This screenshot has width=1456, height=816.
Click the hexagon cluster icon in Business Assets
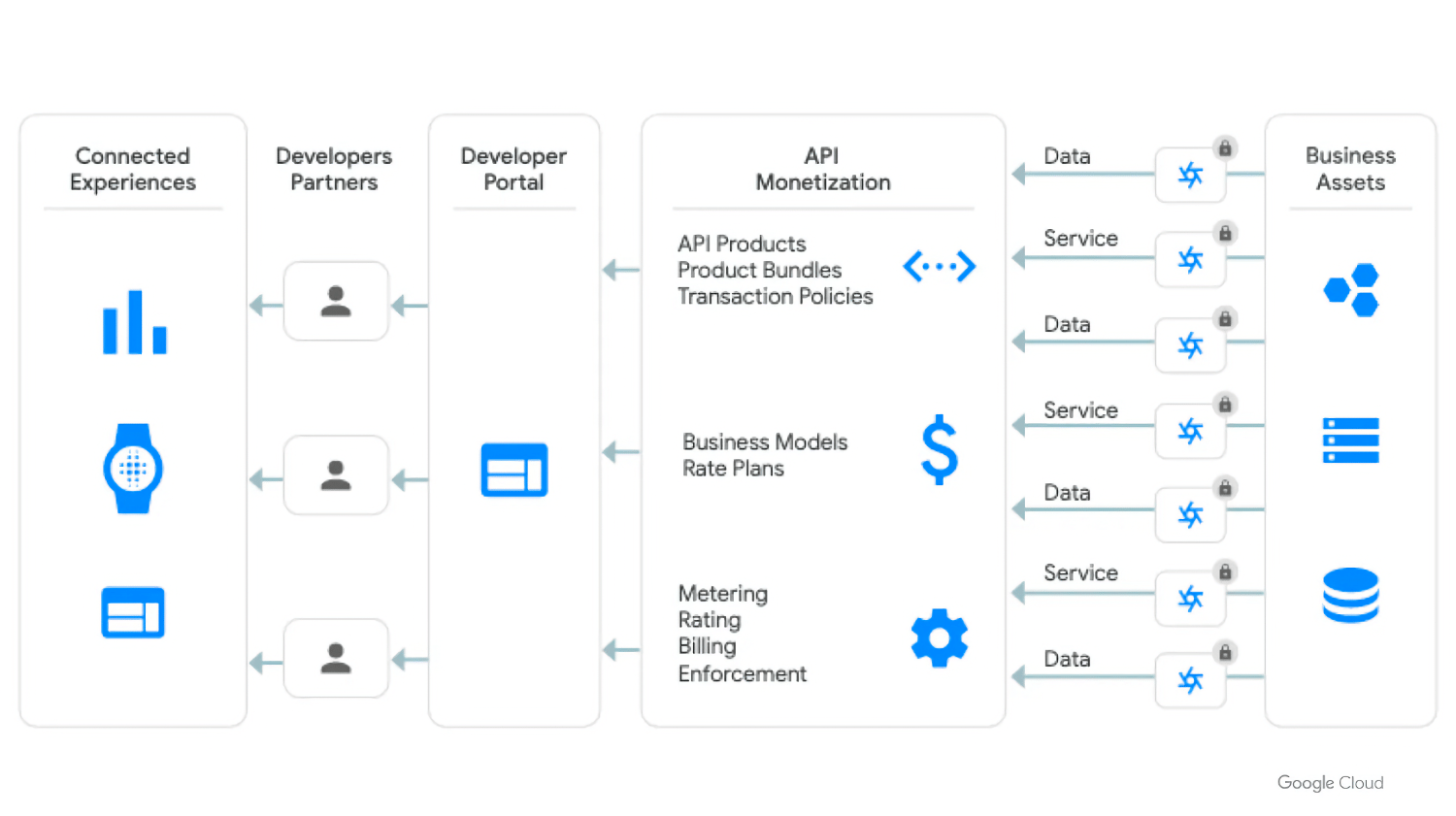pos(1351,290)
